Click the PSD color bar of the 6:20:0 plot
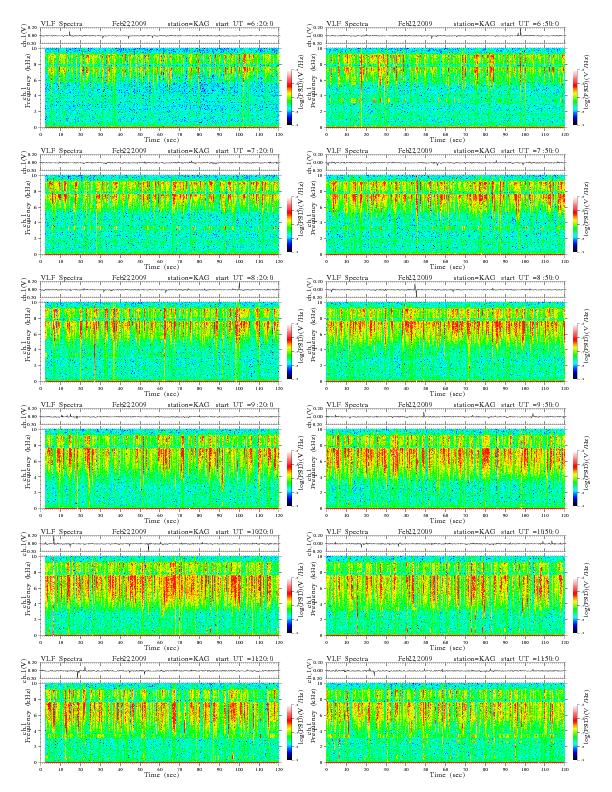This screenshot has height=792, width=612. point(290,97)
